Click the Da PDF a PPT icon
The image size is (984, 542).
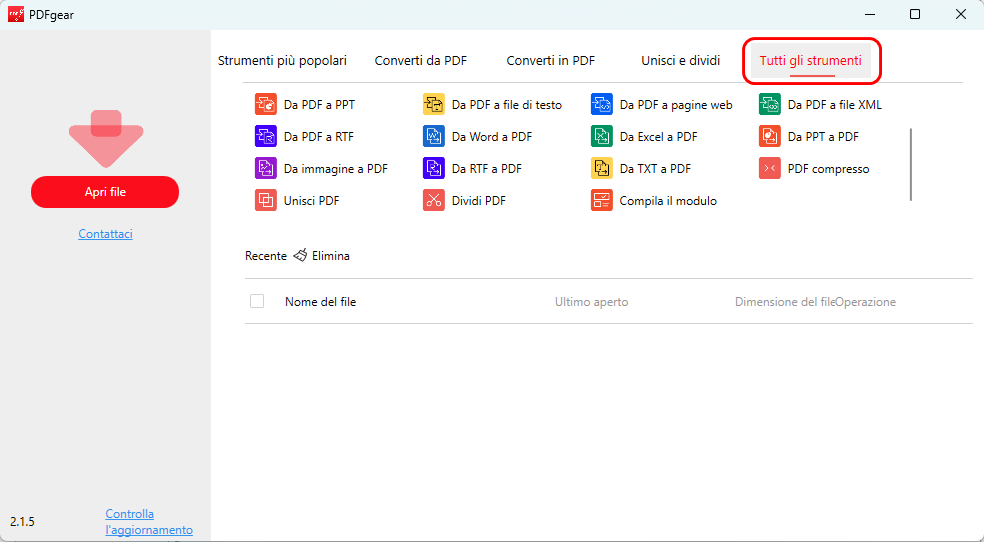(x=265, y=105)
